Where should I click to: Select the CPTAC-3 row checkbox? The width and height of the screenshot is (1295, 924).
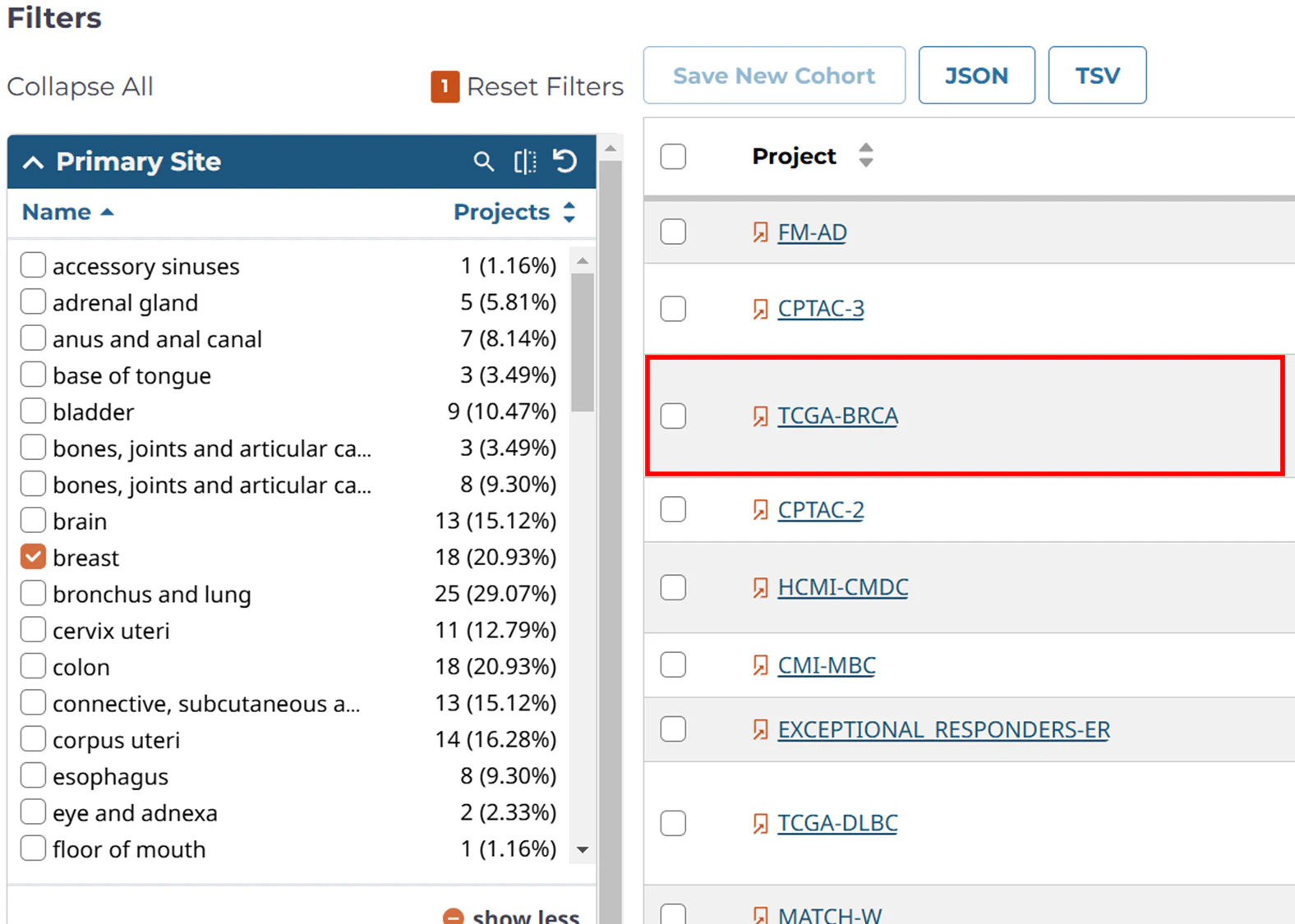673,309
